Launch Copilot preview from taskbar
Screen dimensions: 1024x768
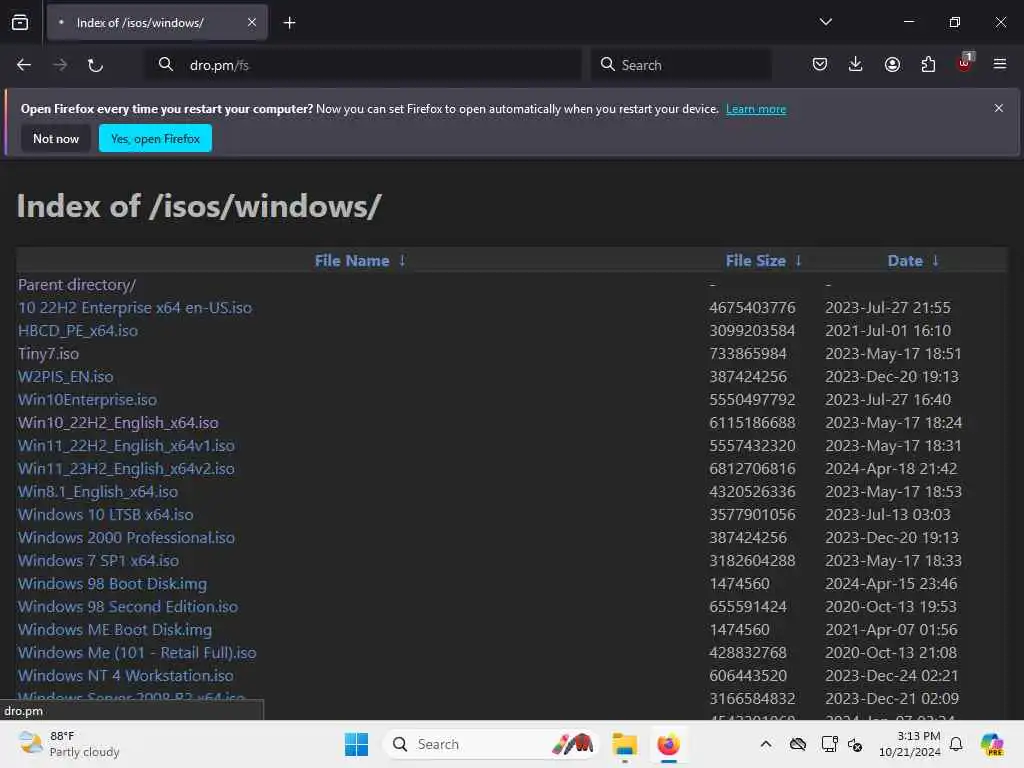tap(992, 744)
